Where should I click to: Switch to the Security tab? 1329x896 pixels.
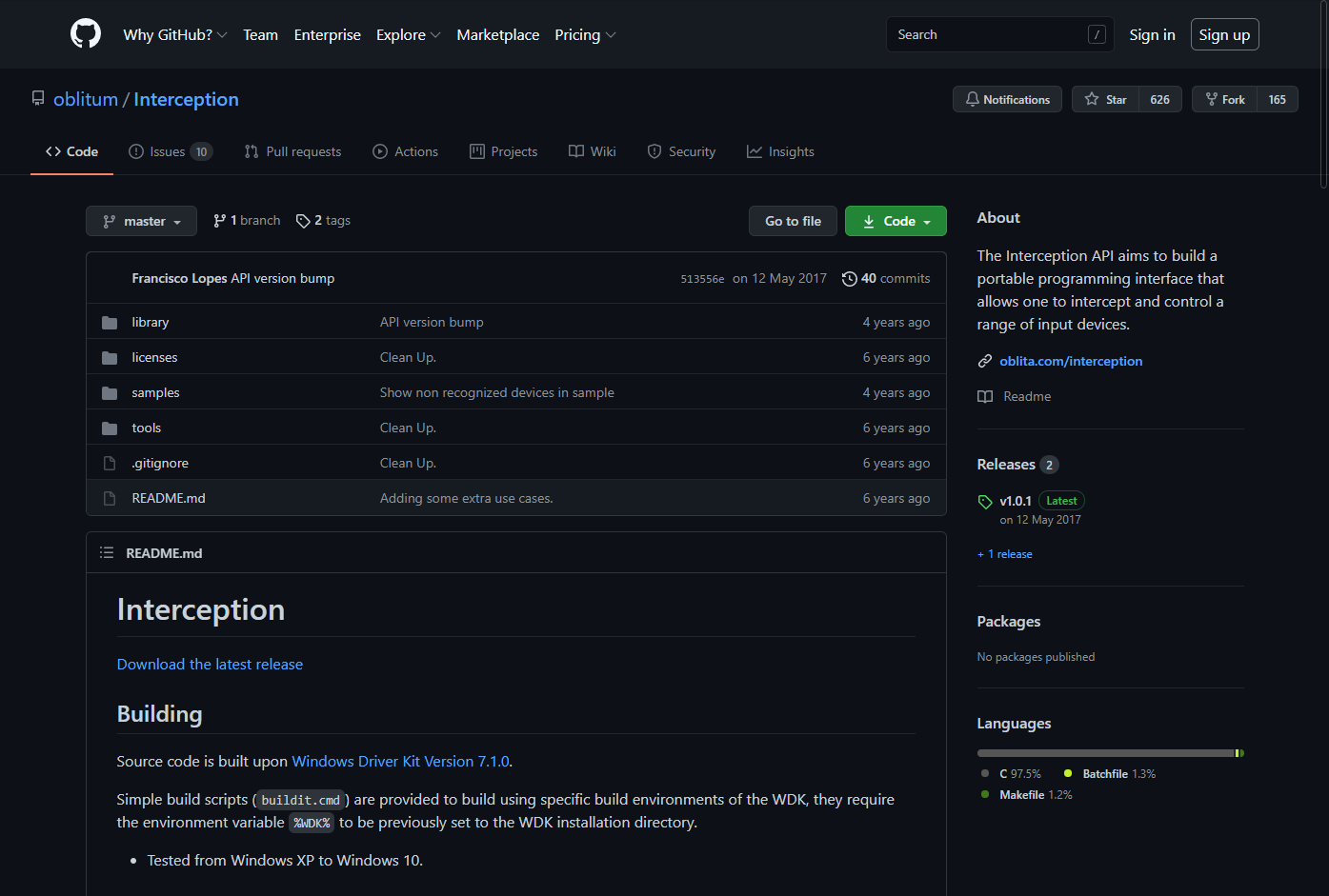coord(681,151)
